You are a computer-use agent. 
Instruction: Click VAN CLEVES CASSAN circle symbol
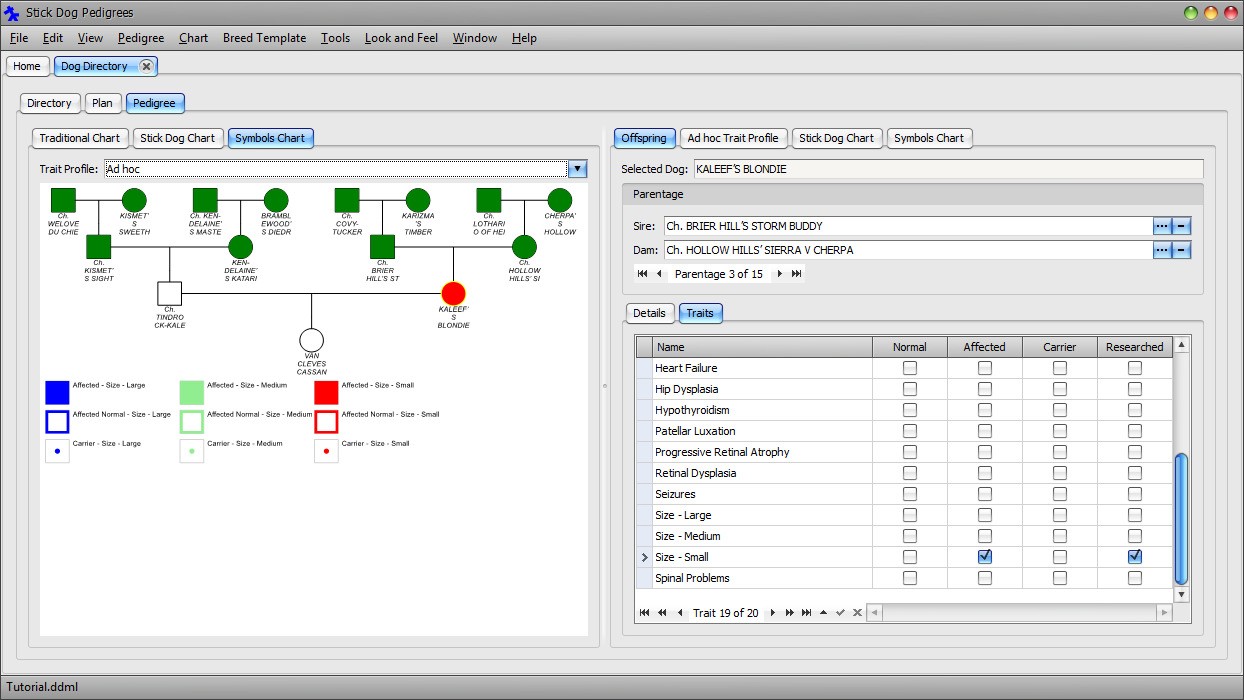[312, 341]
